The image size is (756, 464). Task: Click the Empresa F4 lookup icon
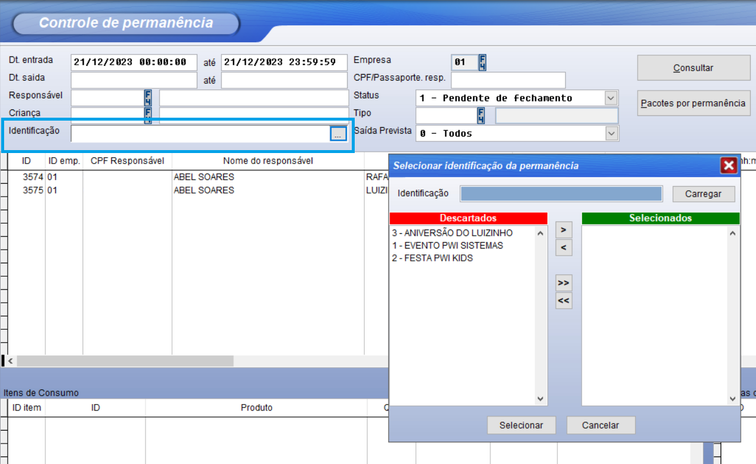482,62
